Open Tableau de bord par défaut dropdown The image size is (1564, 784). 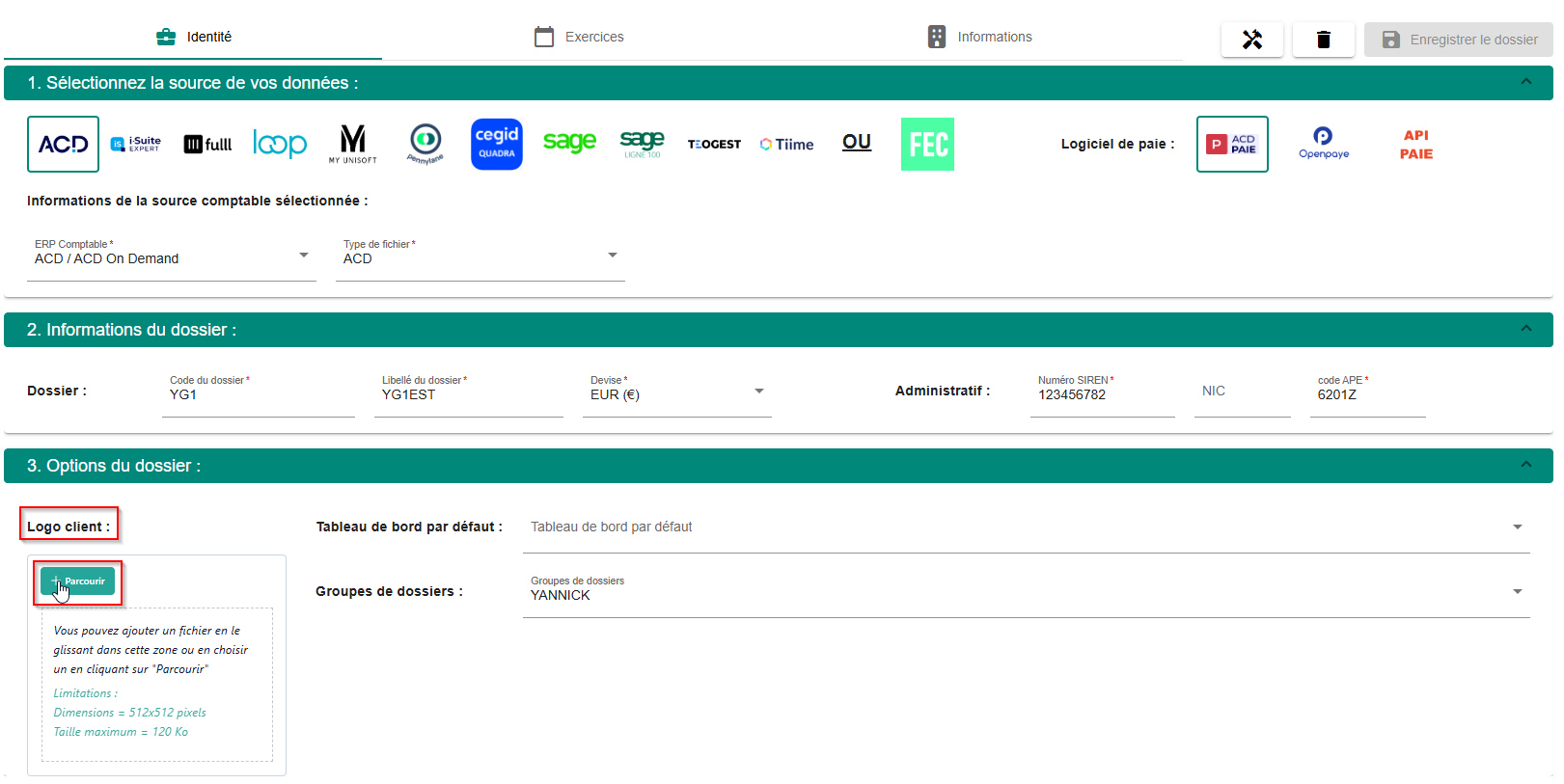pyautogui.click(x=1027, y=527)
